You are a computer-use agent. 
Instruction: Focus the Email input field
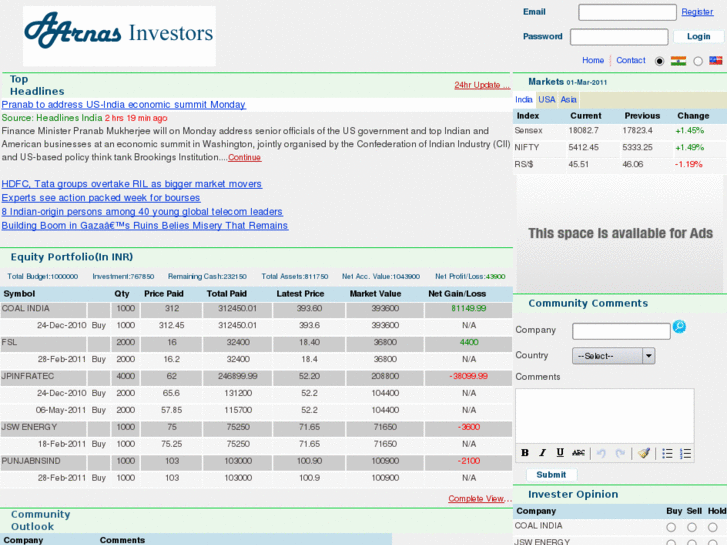click(627, 13)
